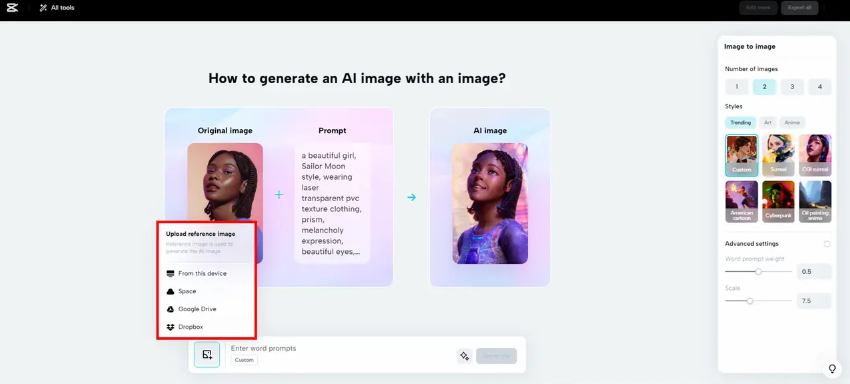This screenshot has width=850, height=384.
Task: Click the CapCut logo icon
Action: pos(12,8)
